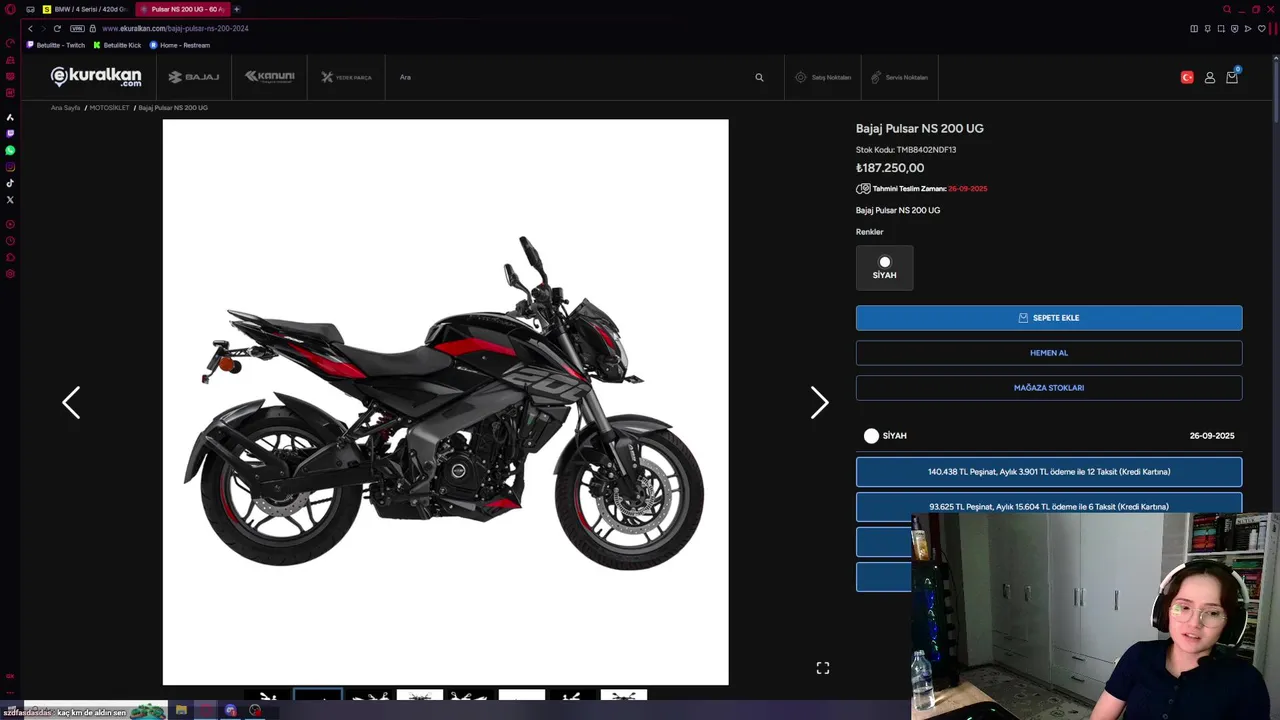The height and width of the screenshot is (720, 1280).
Task: Open Opera tab search magnifier icon
Action: tap(1227, 9)
